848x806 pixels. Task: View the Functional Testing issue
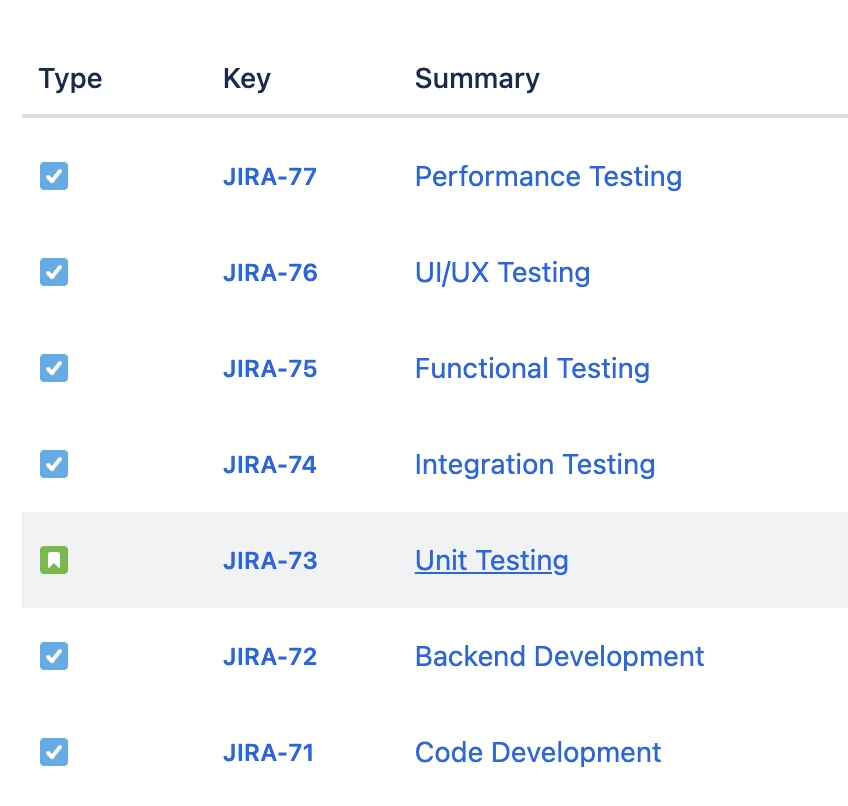point(532,369)
